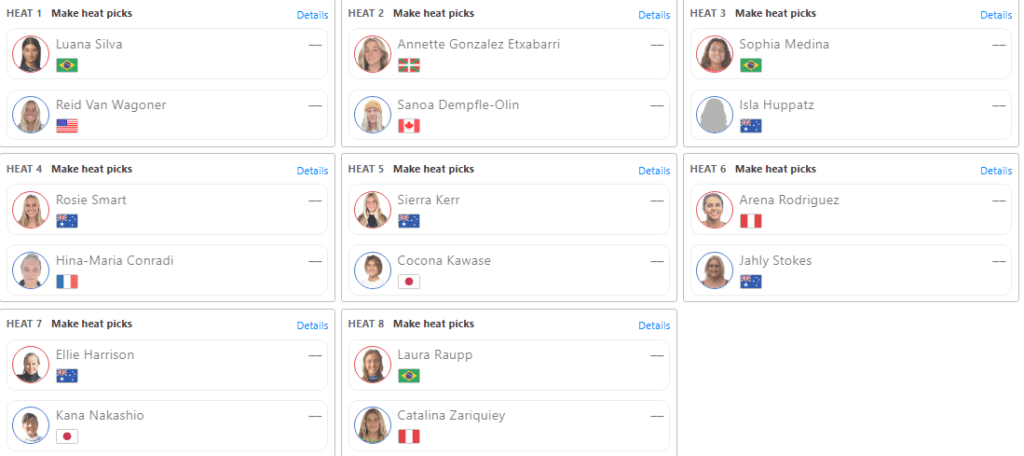The image size is (1024, 456).
Task: Pick Sierra Kerr in Heat 5
Action: pyautogui.click(x=509, y=209)
